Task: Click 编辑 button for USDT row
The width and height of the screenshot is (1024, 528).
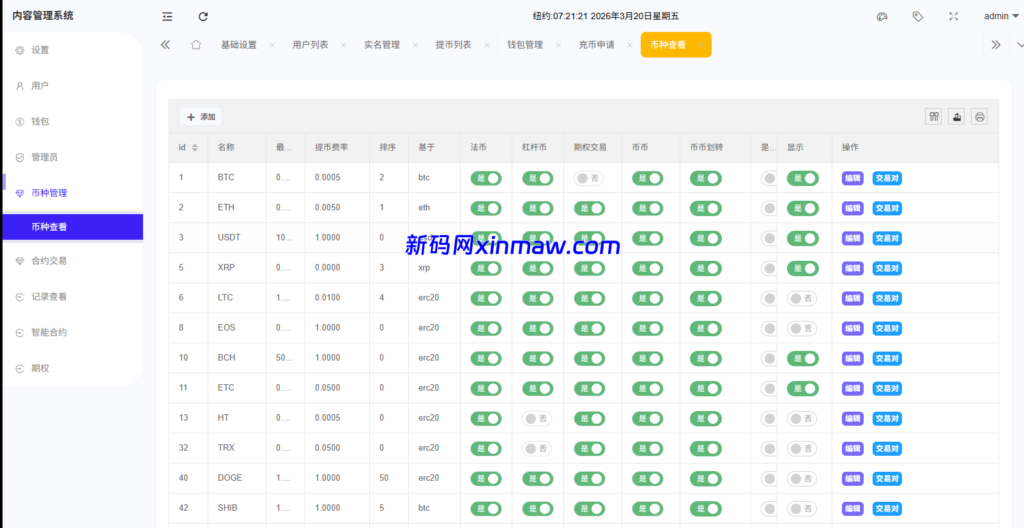Action: coord(852,238)
